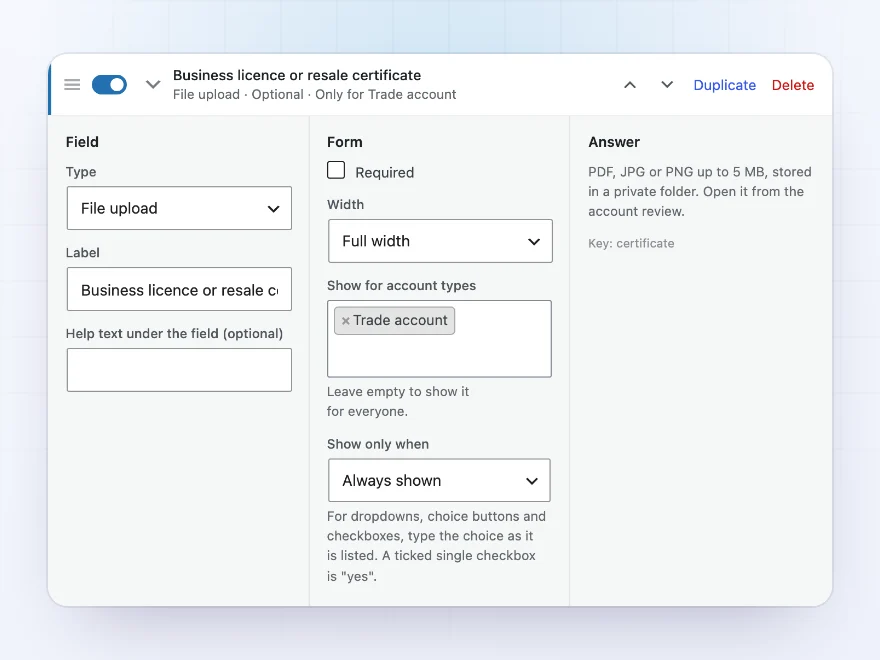
Task: Move field up with the up arrow
Action: click(x=630, y=85)
